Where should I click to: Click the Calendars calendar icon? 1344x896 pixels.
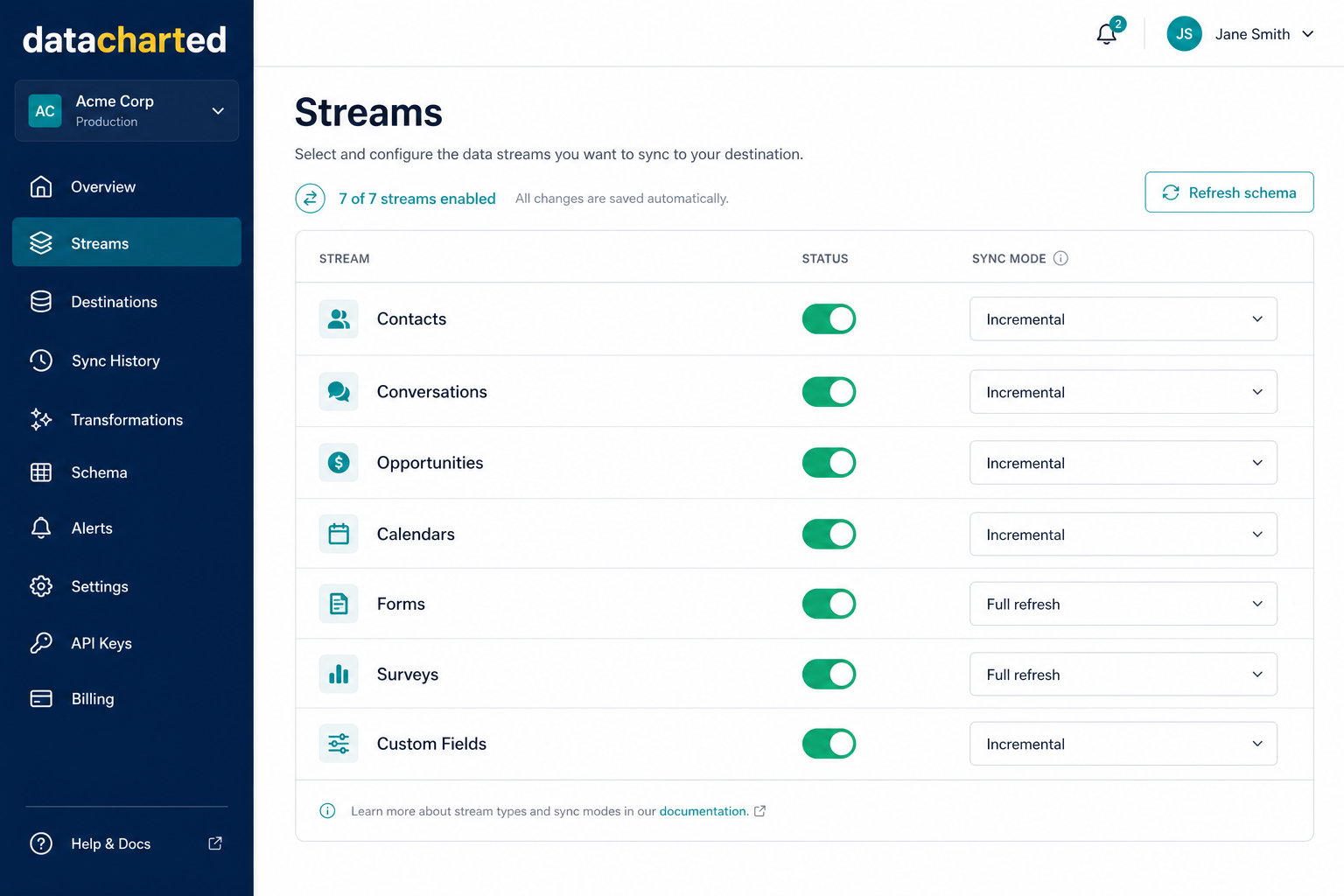click(x=339, y=534)
